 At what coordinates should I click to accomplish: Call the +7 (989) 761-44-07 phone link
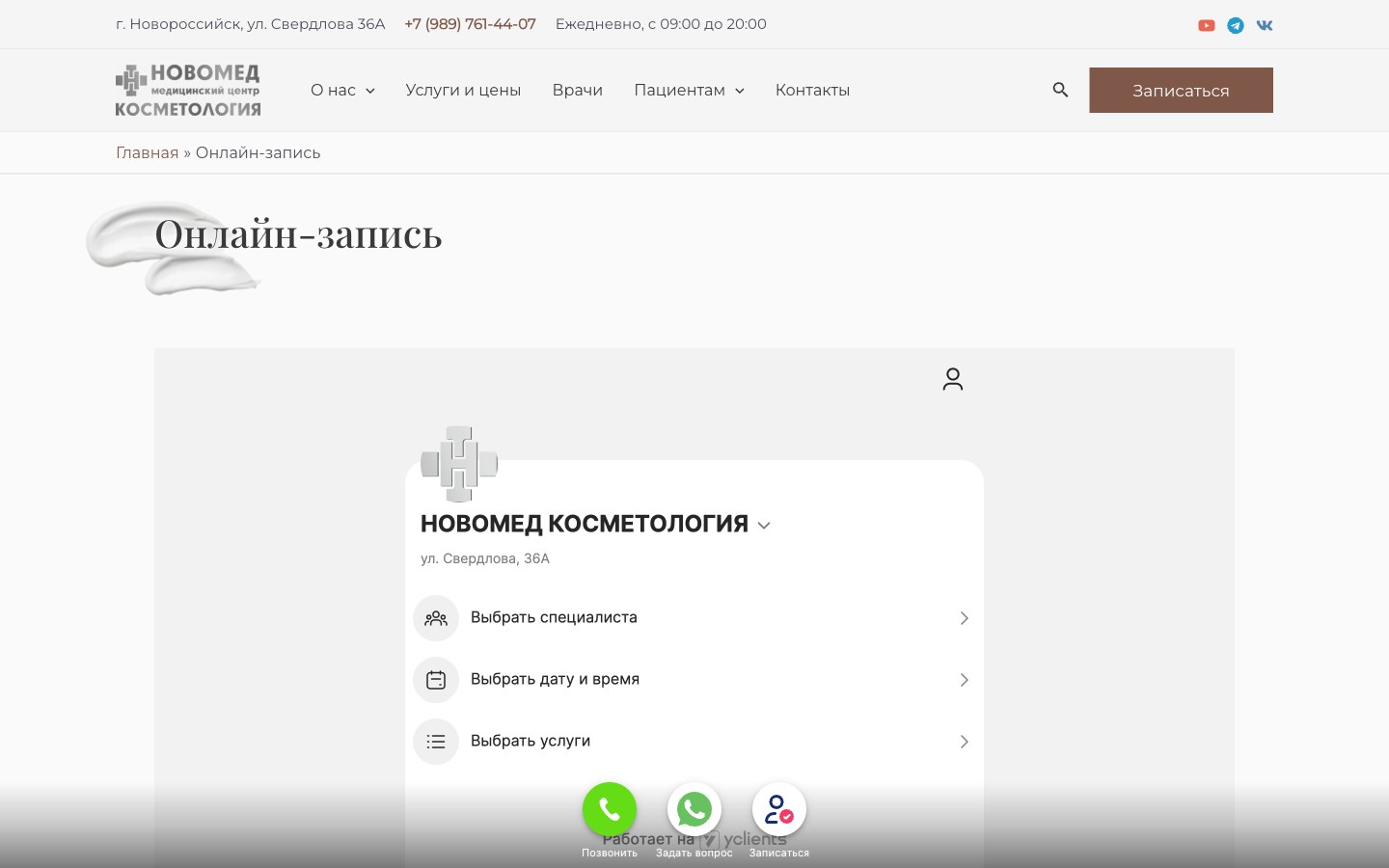click(x=470, y=24)
